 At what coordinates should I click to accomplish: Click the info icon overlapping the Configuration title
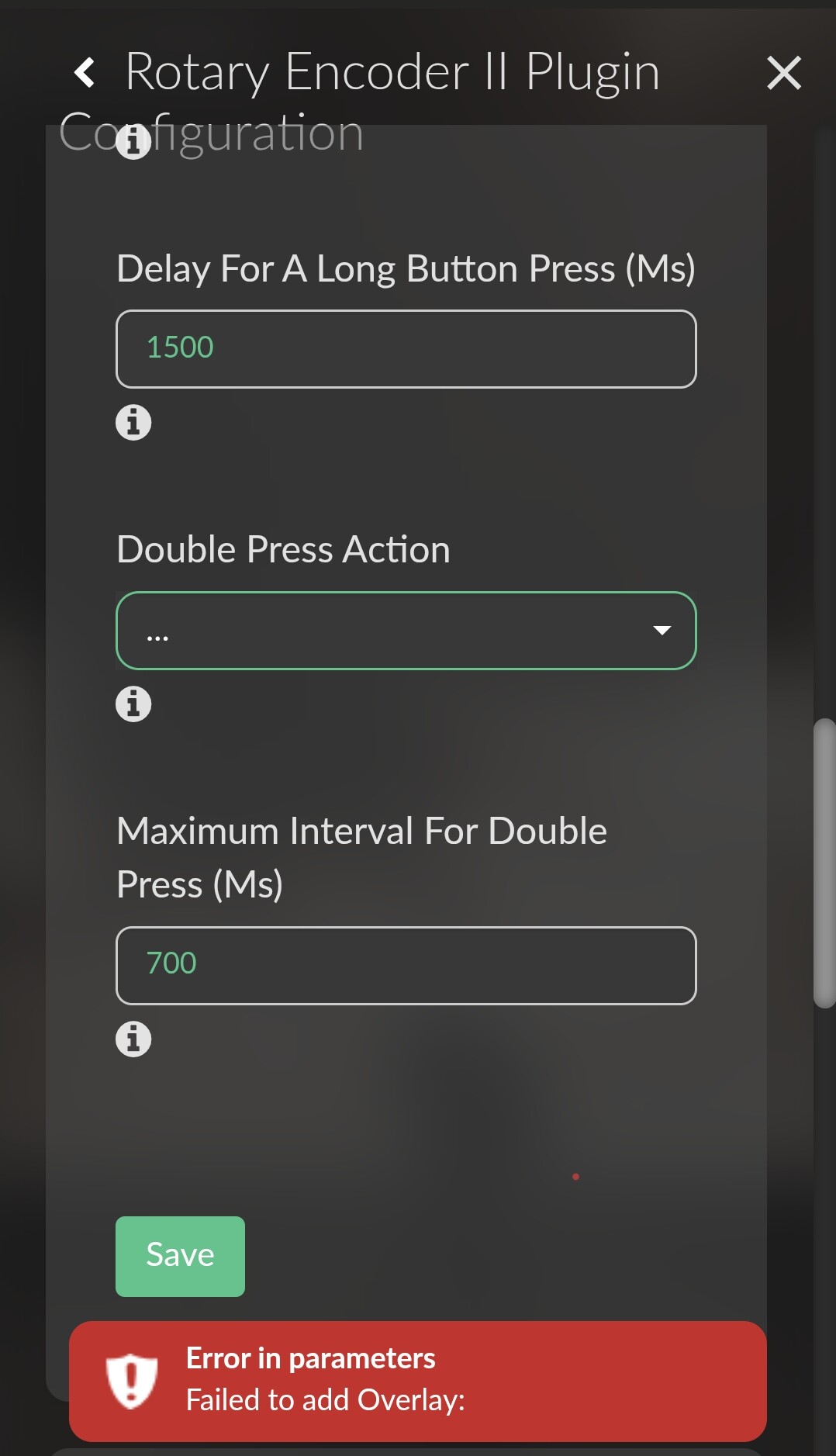(133, 141)
